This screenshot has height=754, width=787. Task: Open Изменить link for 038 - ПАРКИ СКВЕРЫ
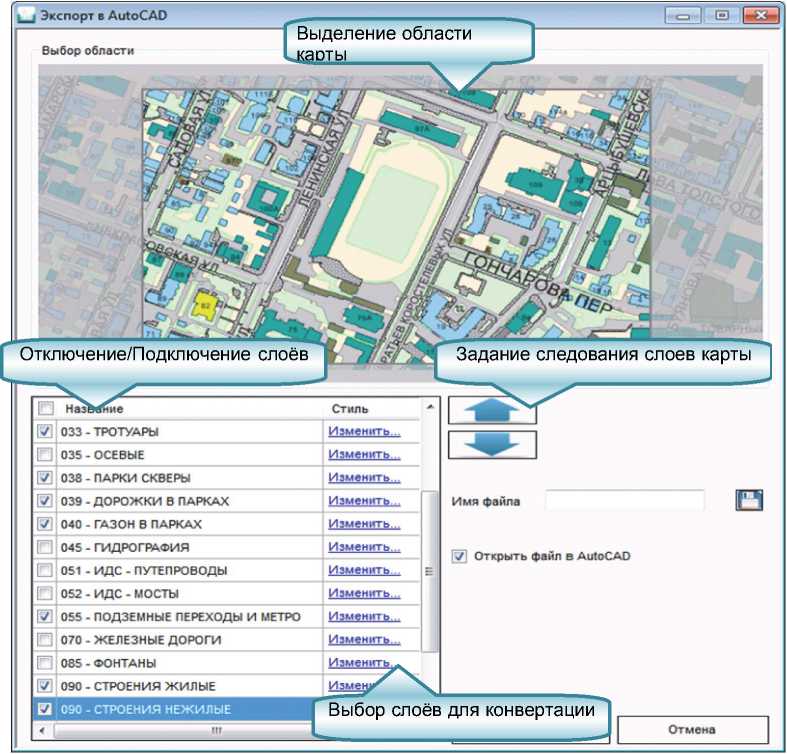point(364,477)
